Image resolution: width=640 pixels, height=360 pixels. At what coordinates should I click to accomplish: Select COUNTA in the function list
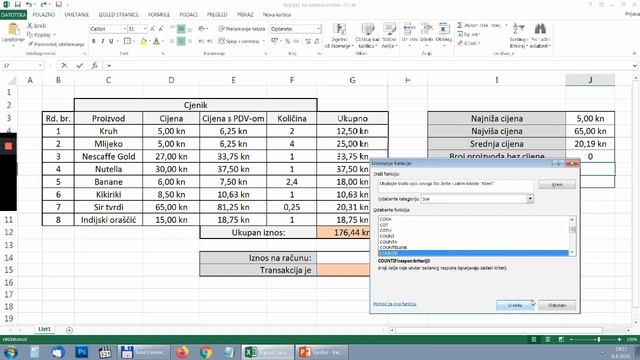point(388,242)
